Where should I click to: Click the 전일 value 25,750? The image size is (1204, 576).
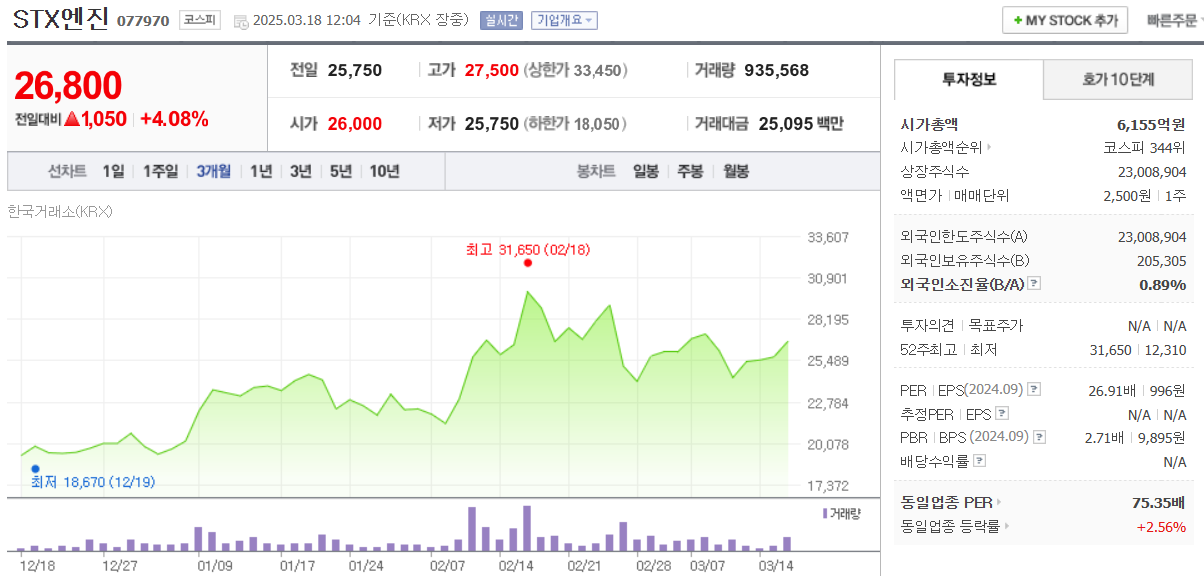tap(354, 70)
